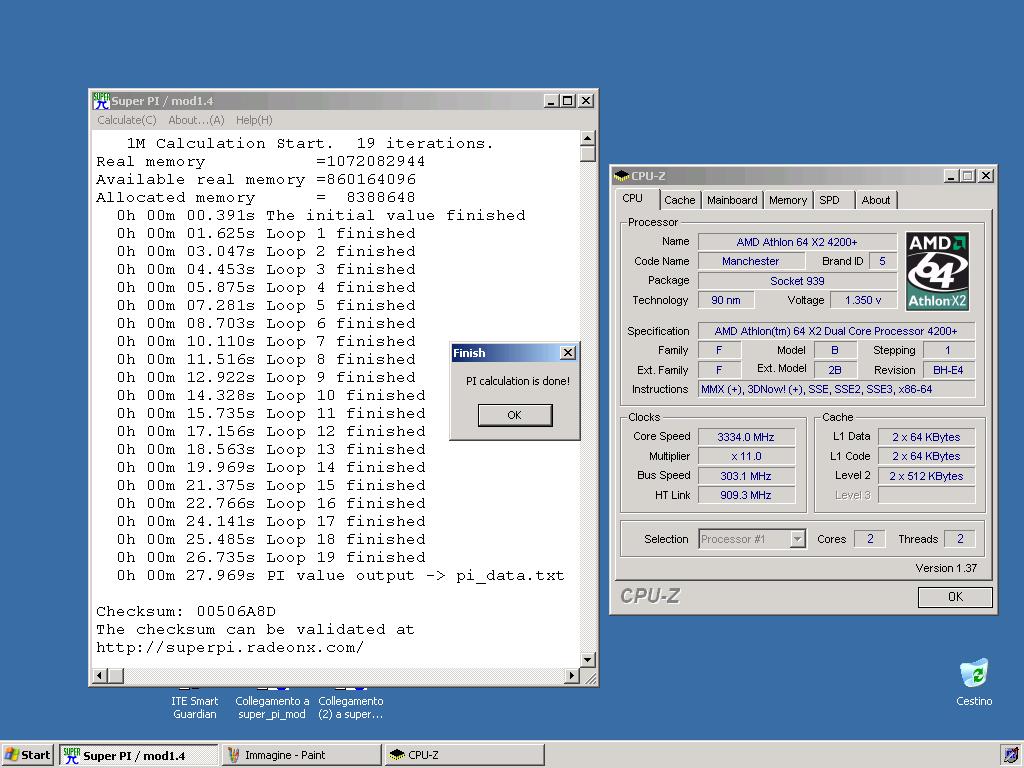Select the CPU tab in CPU-Z
The height and width of the screenshot is (768, 1024).
632,198
